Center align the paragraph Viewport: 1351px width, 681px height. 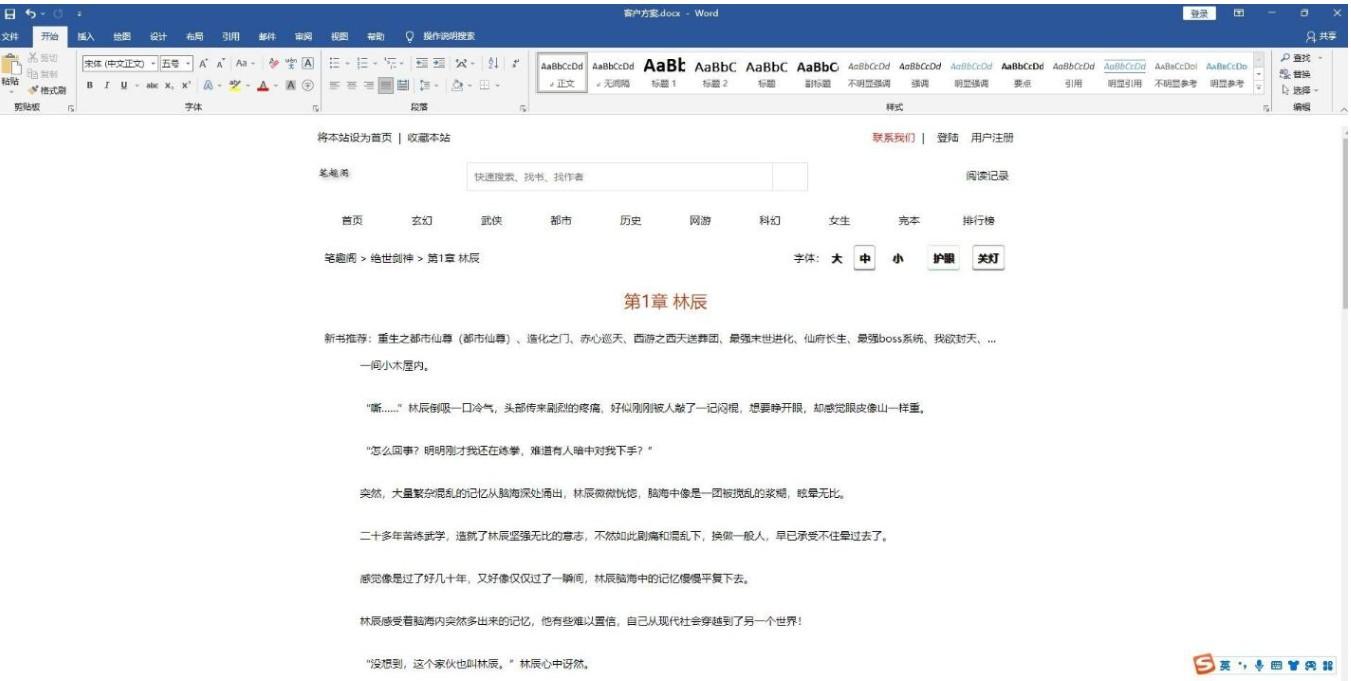350,87
